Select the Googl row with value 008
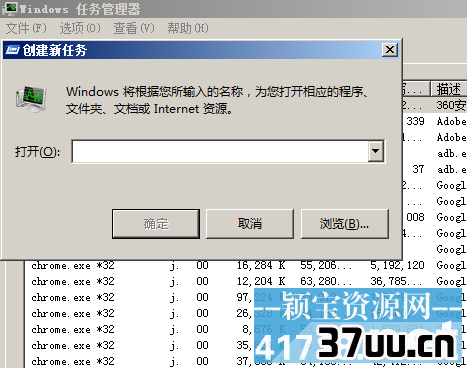 tap(435, 217)
